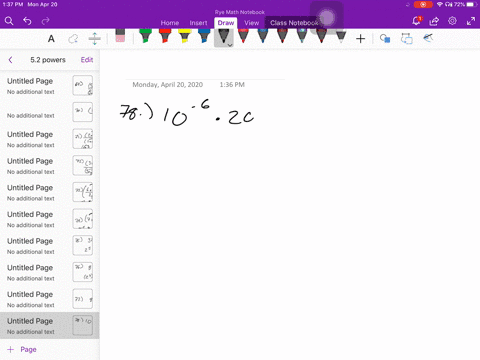Screen dimensions: 480x360
Task: Pick the green highlighter
Action: pos(145,36)
